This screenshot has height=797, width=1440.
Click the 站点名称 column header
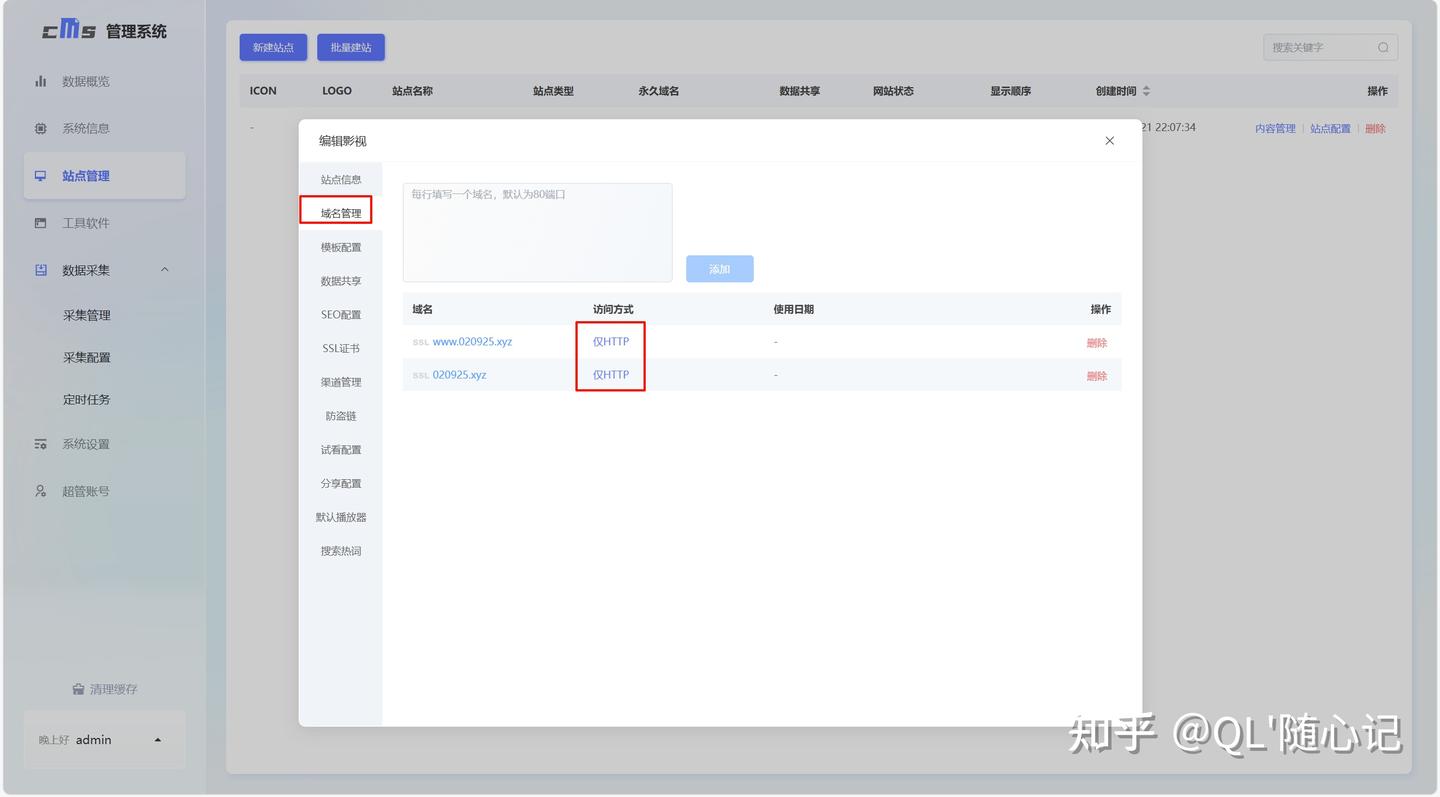click(x=412, y=91)
